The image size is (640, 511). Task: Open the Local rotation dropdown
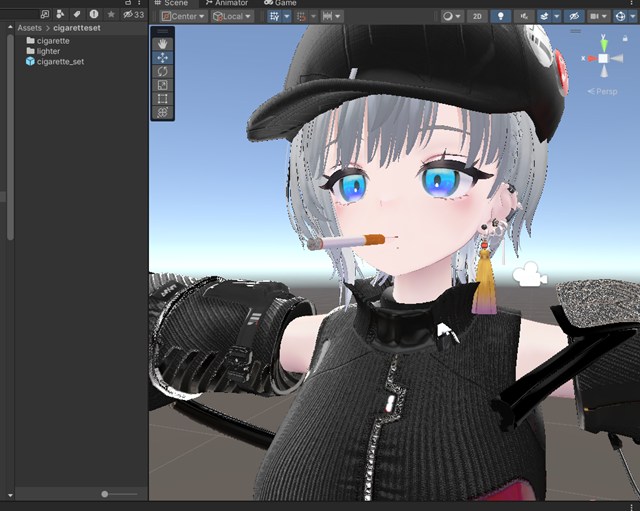[232, 17]
